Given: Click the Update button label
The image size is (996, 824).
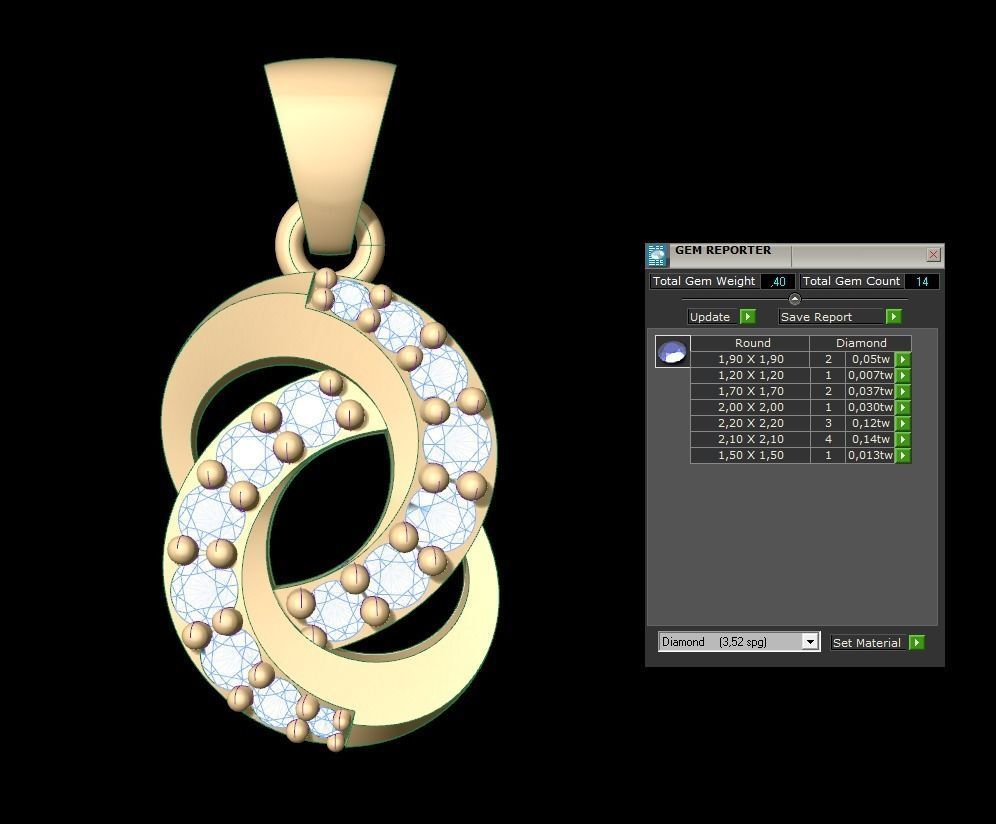Looking at the screenshot, I should point(710,316).
